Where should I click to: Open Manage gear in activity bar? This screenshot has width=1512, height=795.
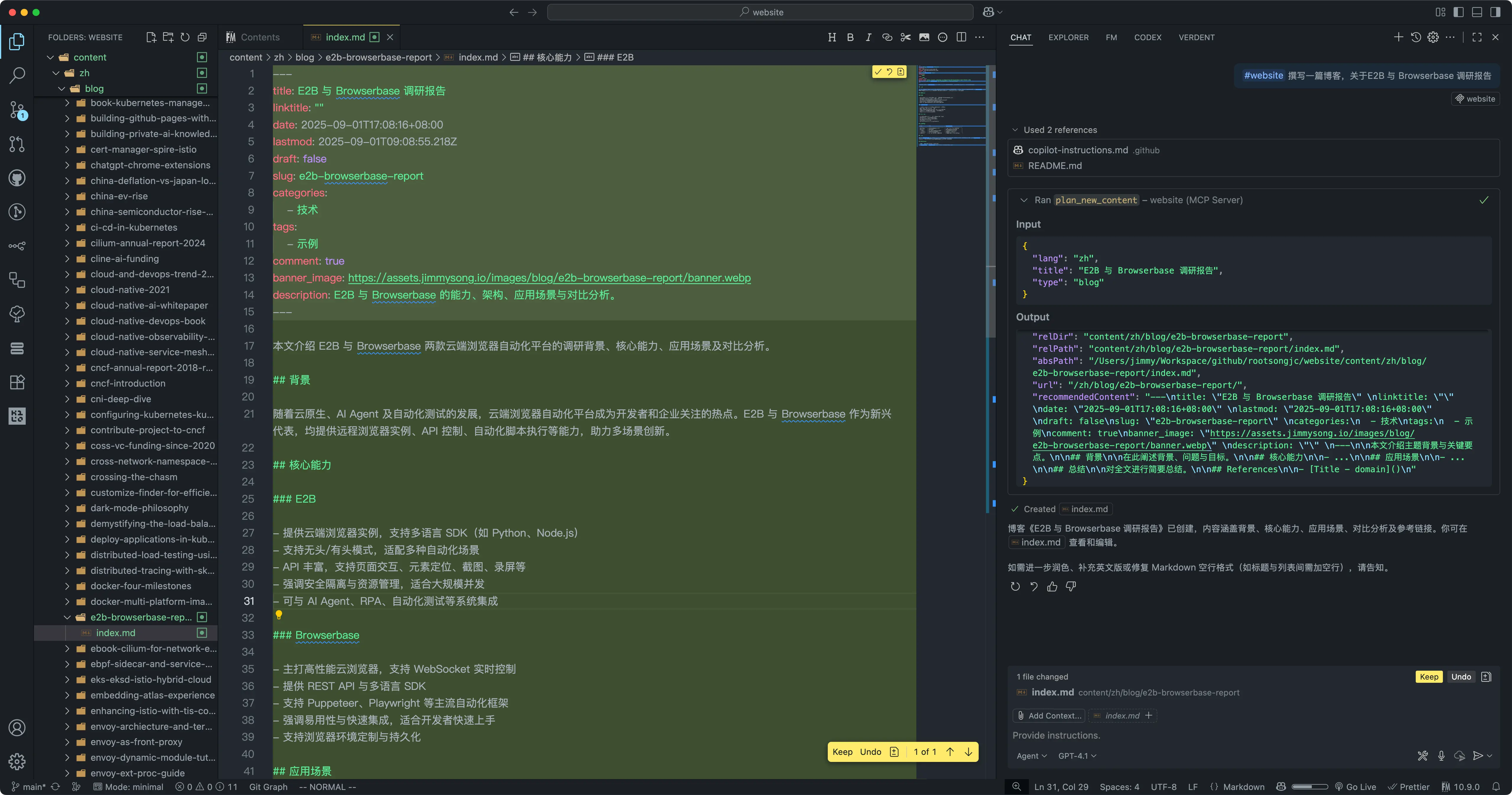click(17, 762)
